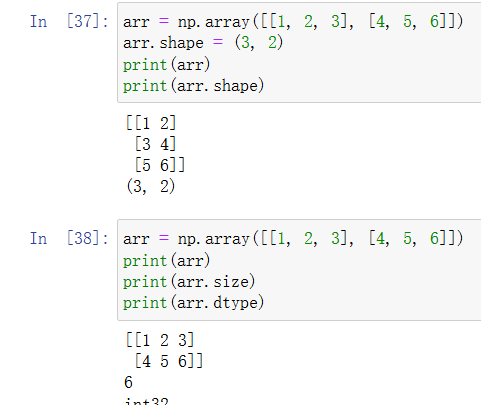
Task: Click the In [38] cell prompt
Action: (69, 239)
